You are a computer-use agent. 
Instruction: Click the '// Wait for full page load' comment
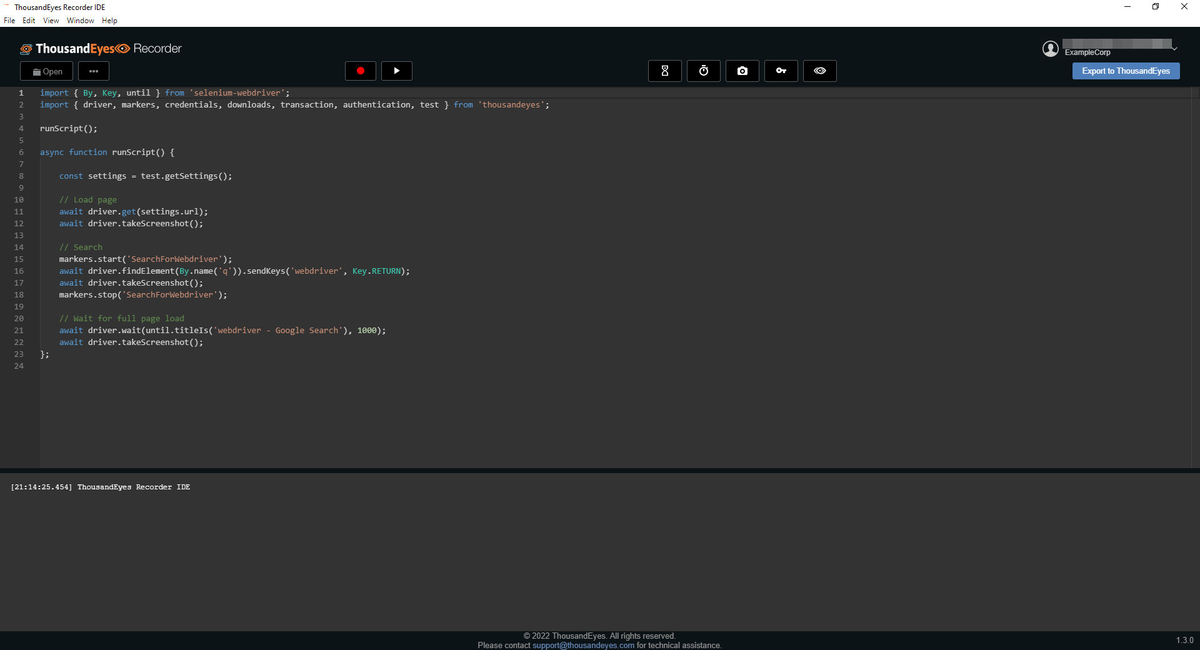pyautogui.click(x=121, y=319)
